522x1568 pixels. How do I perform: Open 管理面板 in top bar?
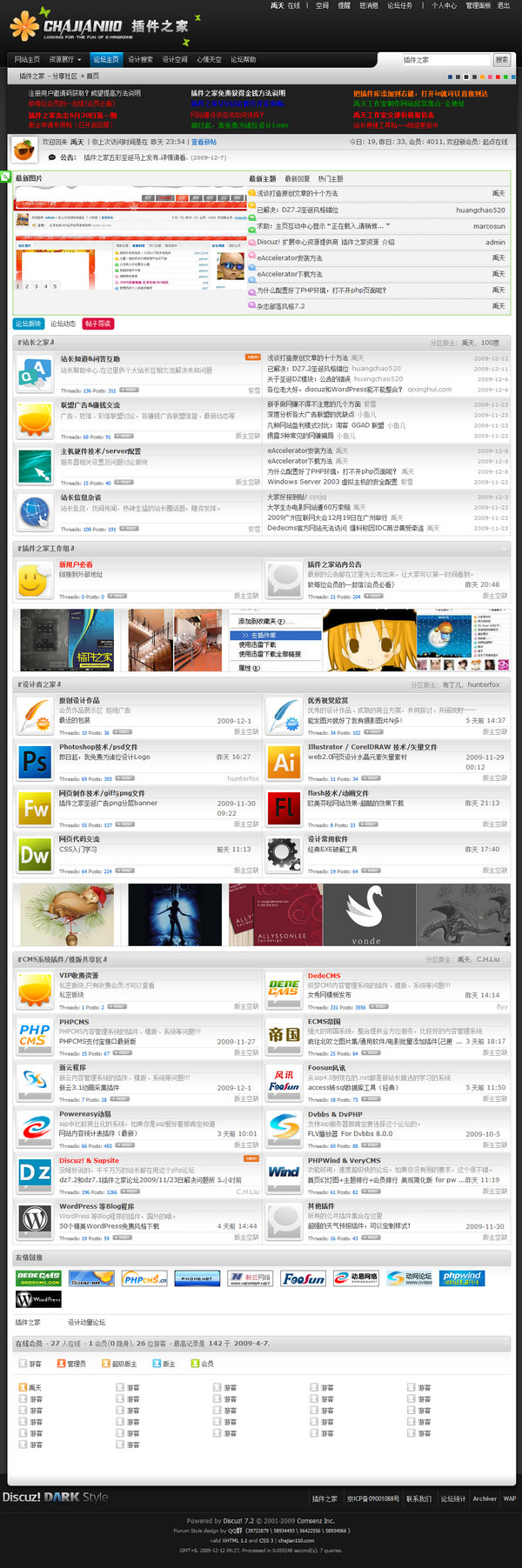(x=478, y=5)
